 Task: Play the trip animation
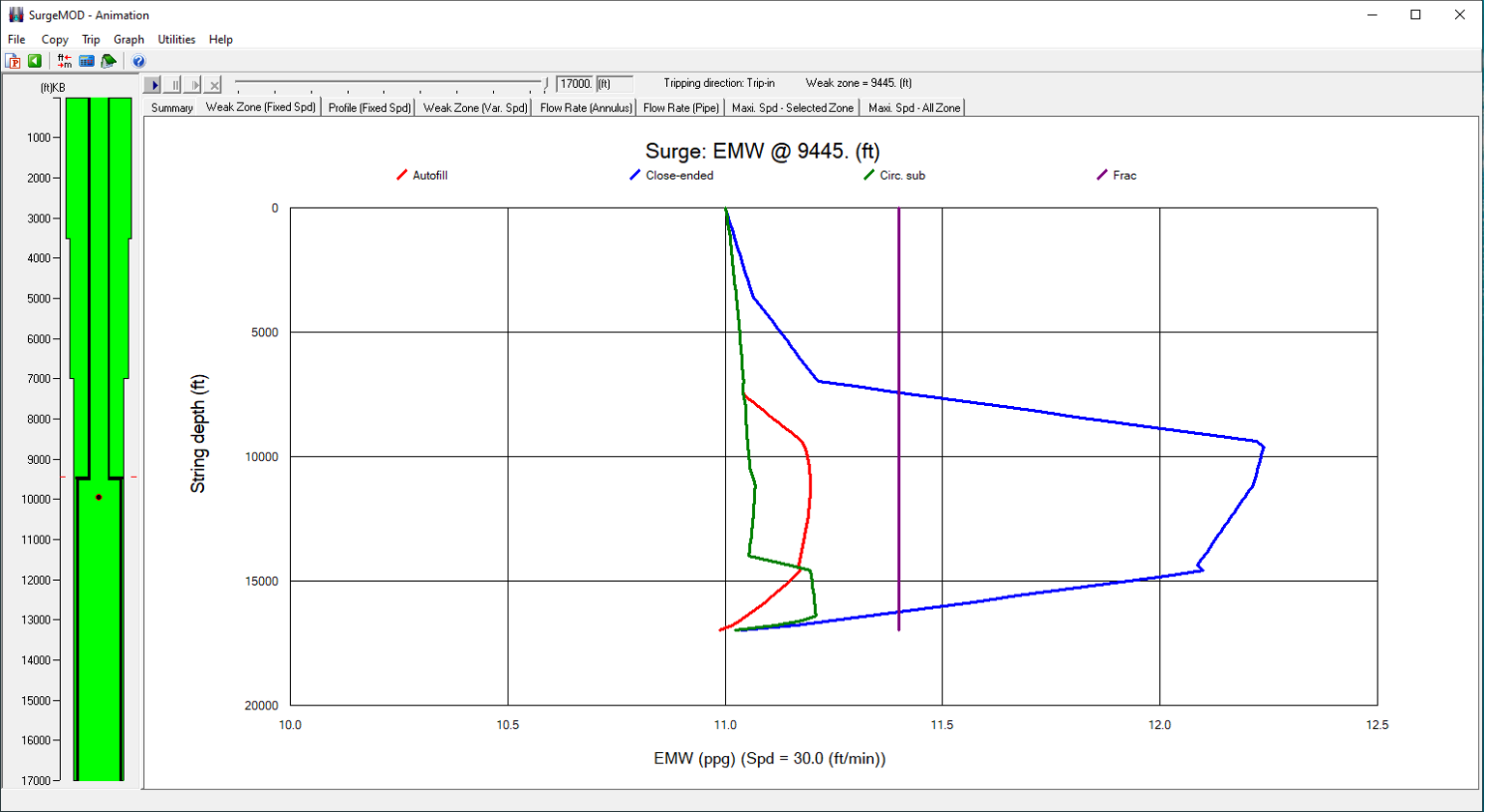tap(153, 85)
